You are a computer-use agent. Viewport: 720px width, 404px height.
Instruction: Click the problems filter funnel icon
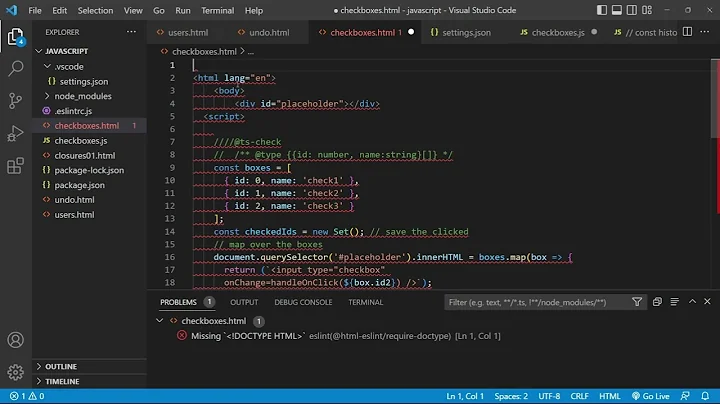637,302
